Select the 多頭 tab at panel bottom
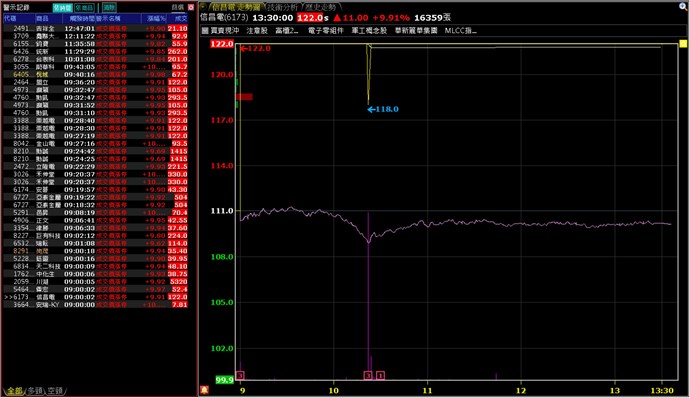Screen dimensions: 690x398 coord(35,391)
